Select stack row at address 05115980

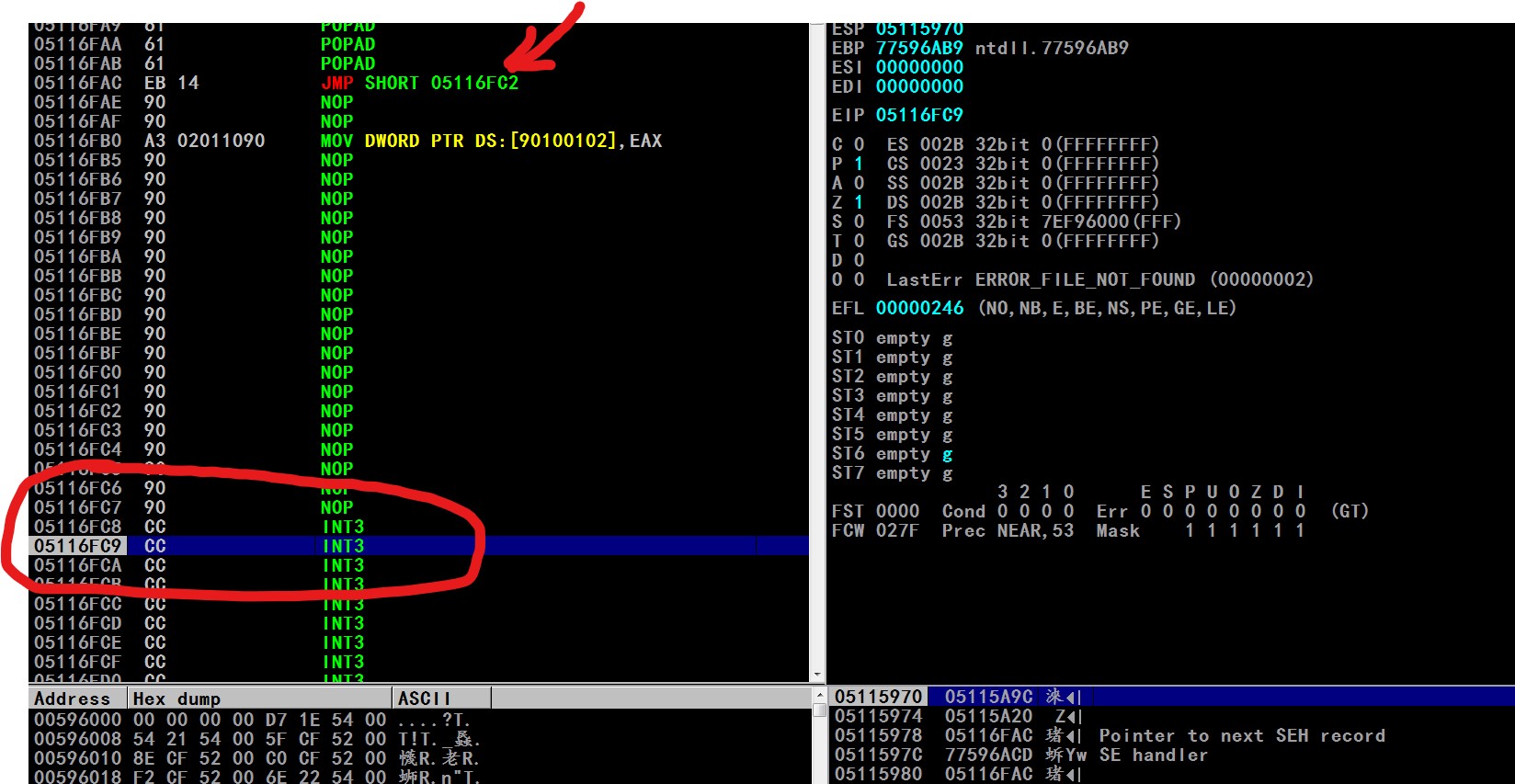(1172, 774)
